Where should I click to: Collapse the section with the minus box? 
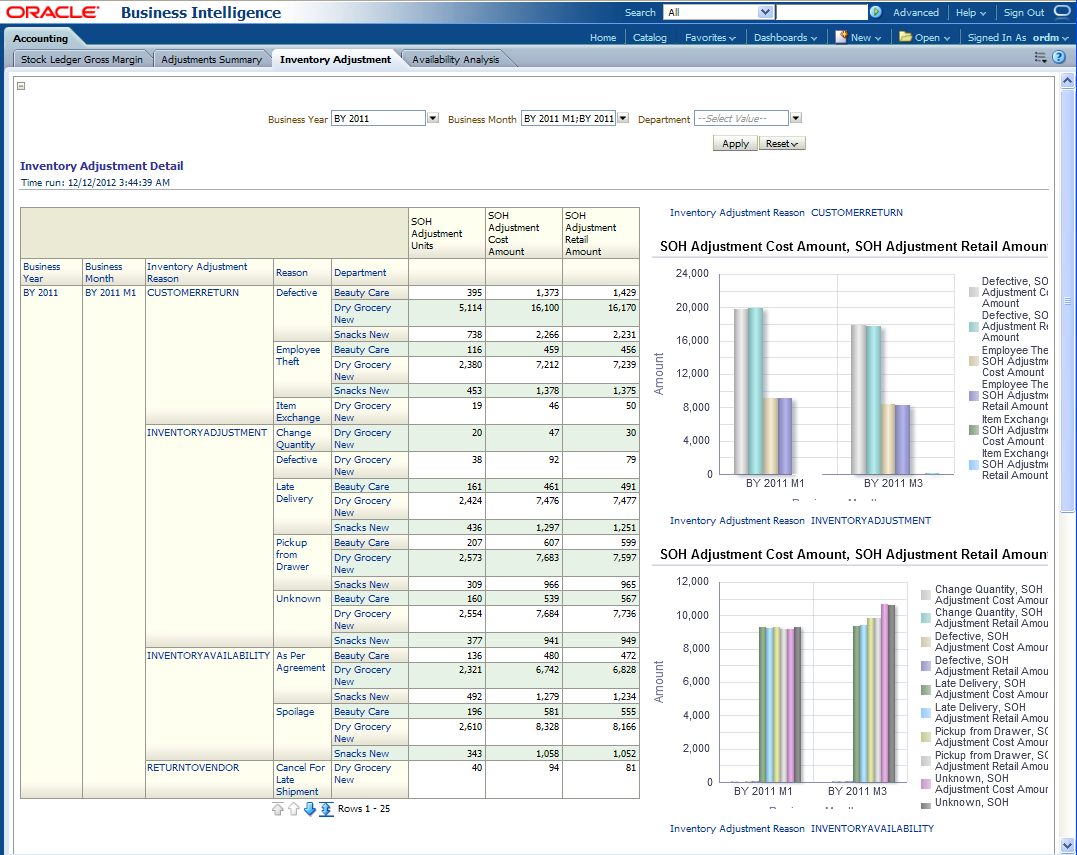pyautogui.click(x=21, y=86)
